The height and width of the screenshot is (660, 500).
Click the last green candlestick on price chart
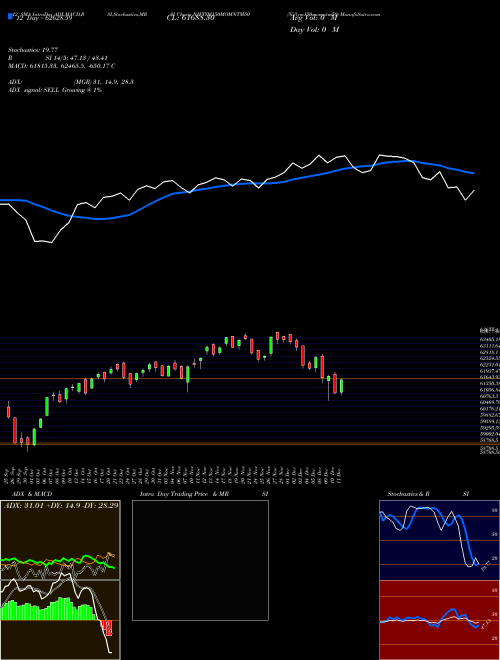[x=342, y=386]
